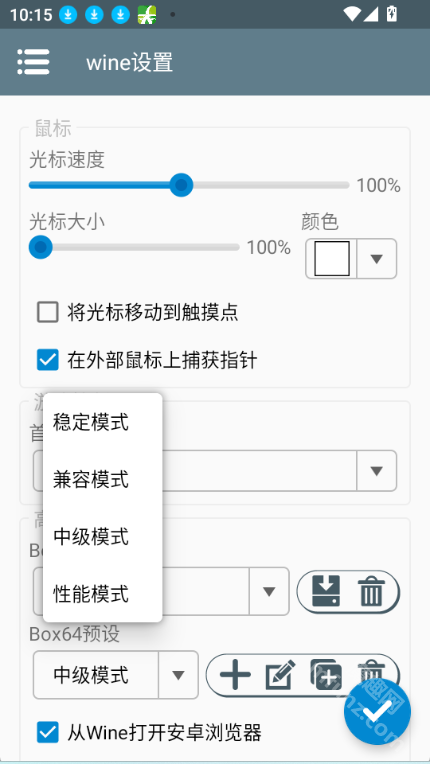This screenshot has height=764, width=430.
Task: Tap the blue checkmark confirm button
Action: pyautogui.click(x=377, y=711)
